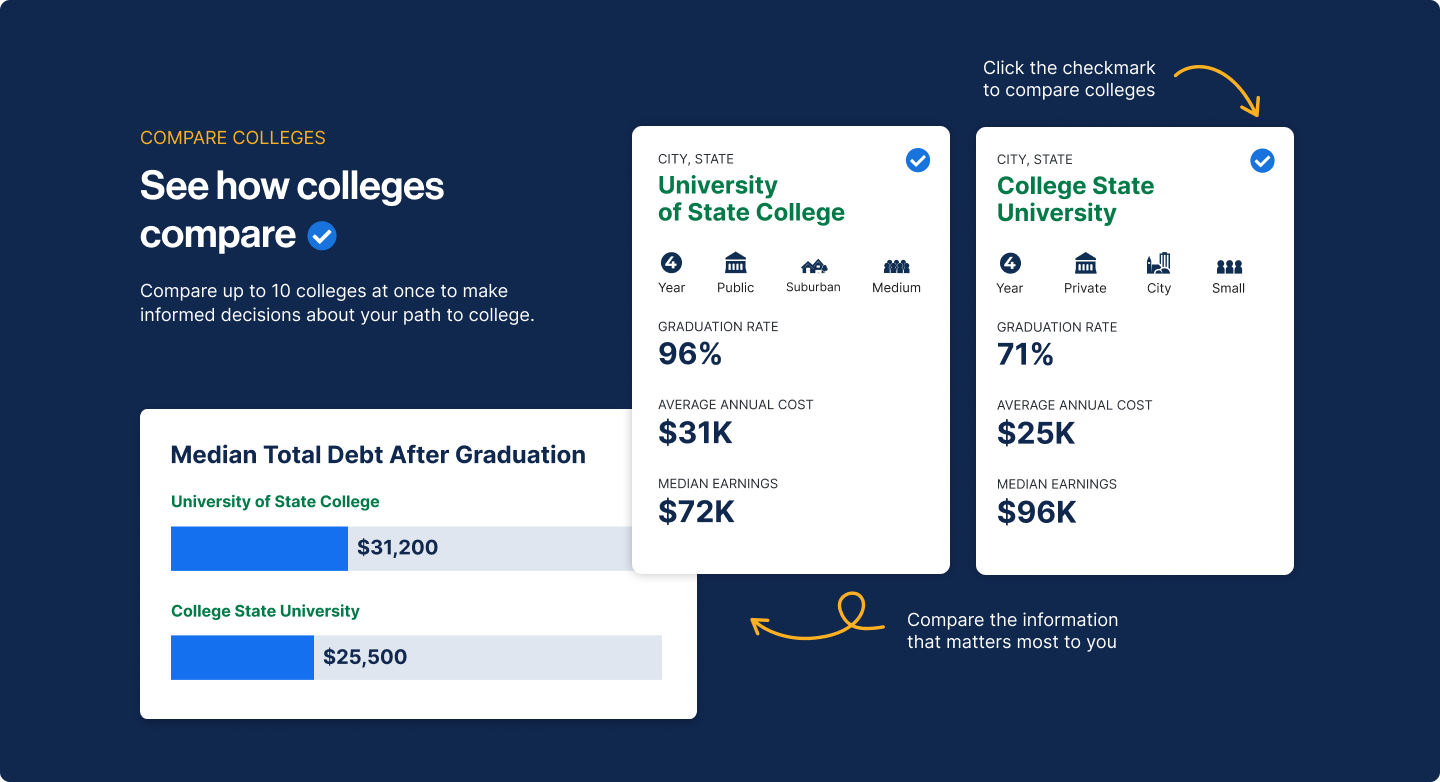1440x782 pixels.
Task: Open the University of State College card title
Action: tap(751, 199)
